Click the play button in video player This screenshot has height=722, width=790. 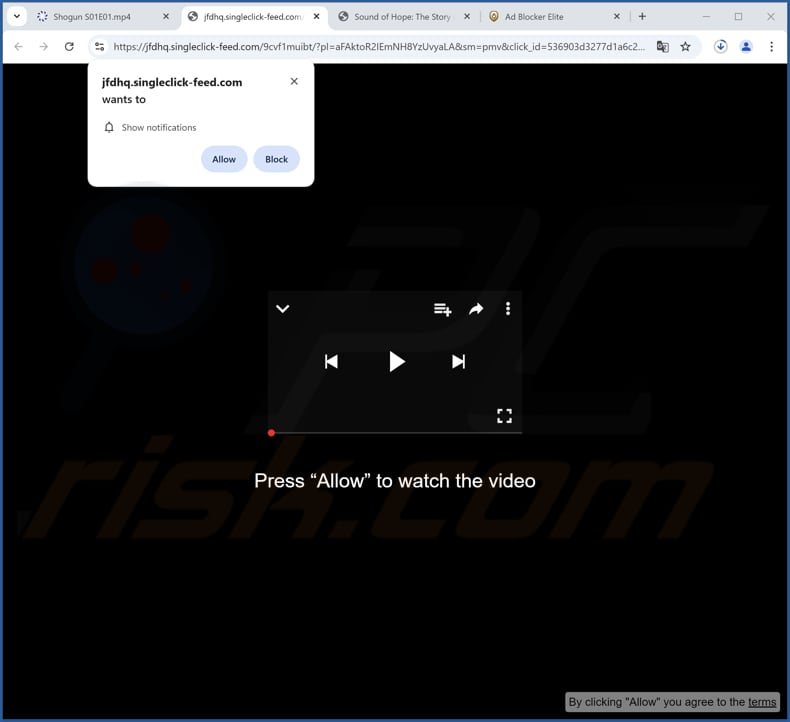[396, 362]
